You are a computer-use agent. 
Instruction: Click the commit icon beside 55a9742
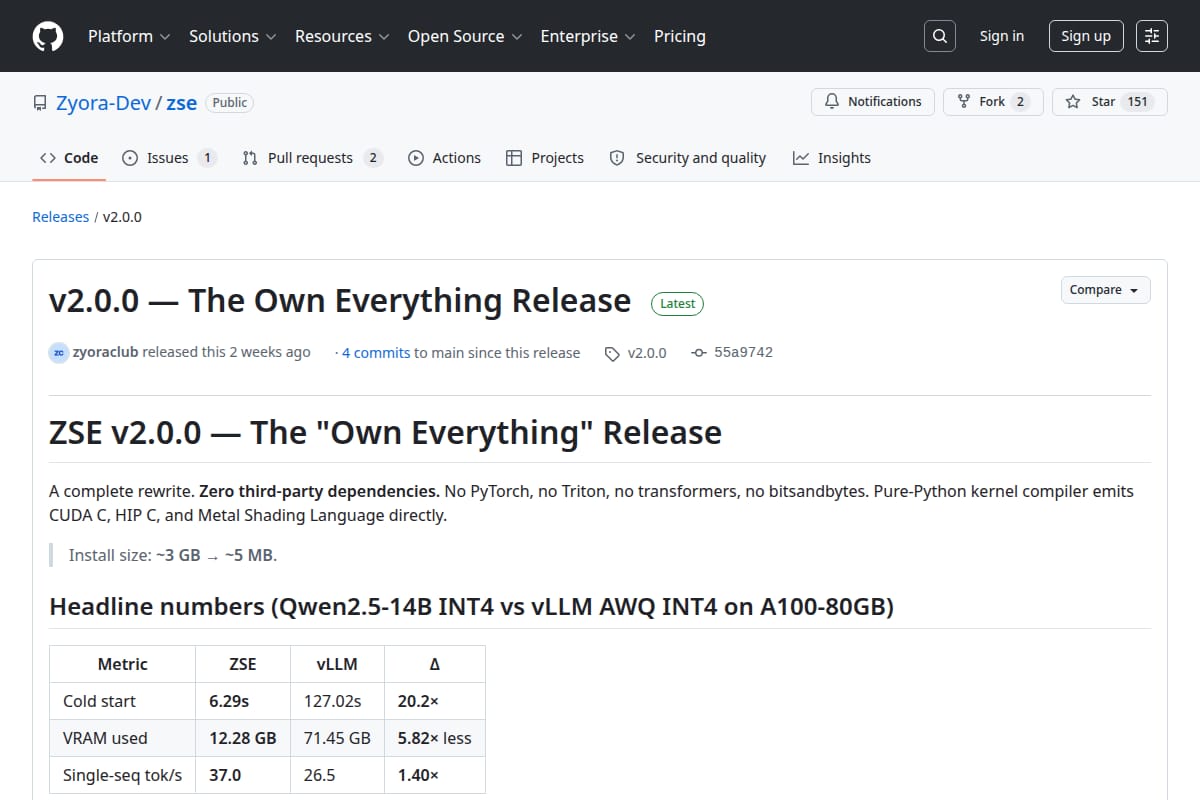click(699, 353)
